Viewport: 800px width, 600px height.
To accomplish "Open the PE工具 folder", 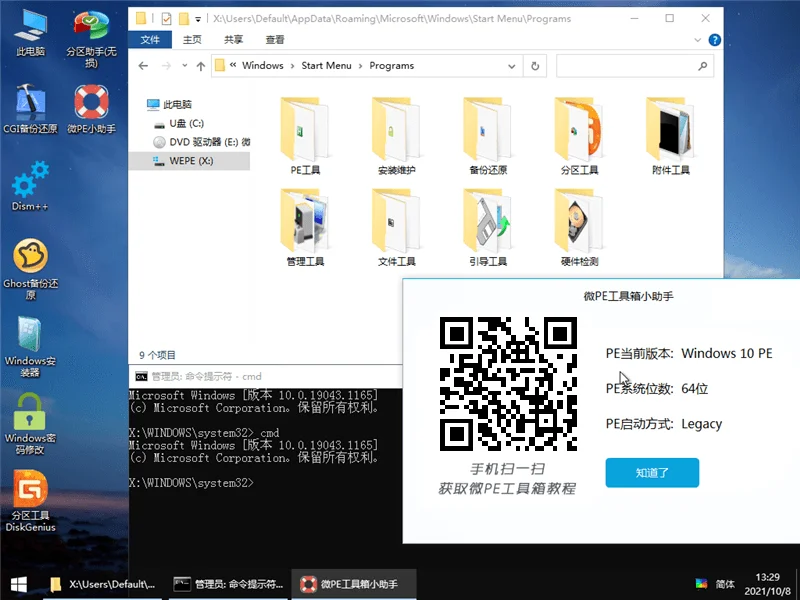I will 305,130.
